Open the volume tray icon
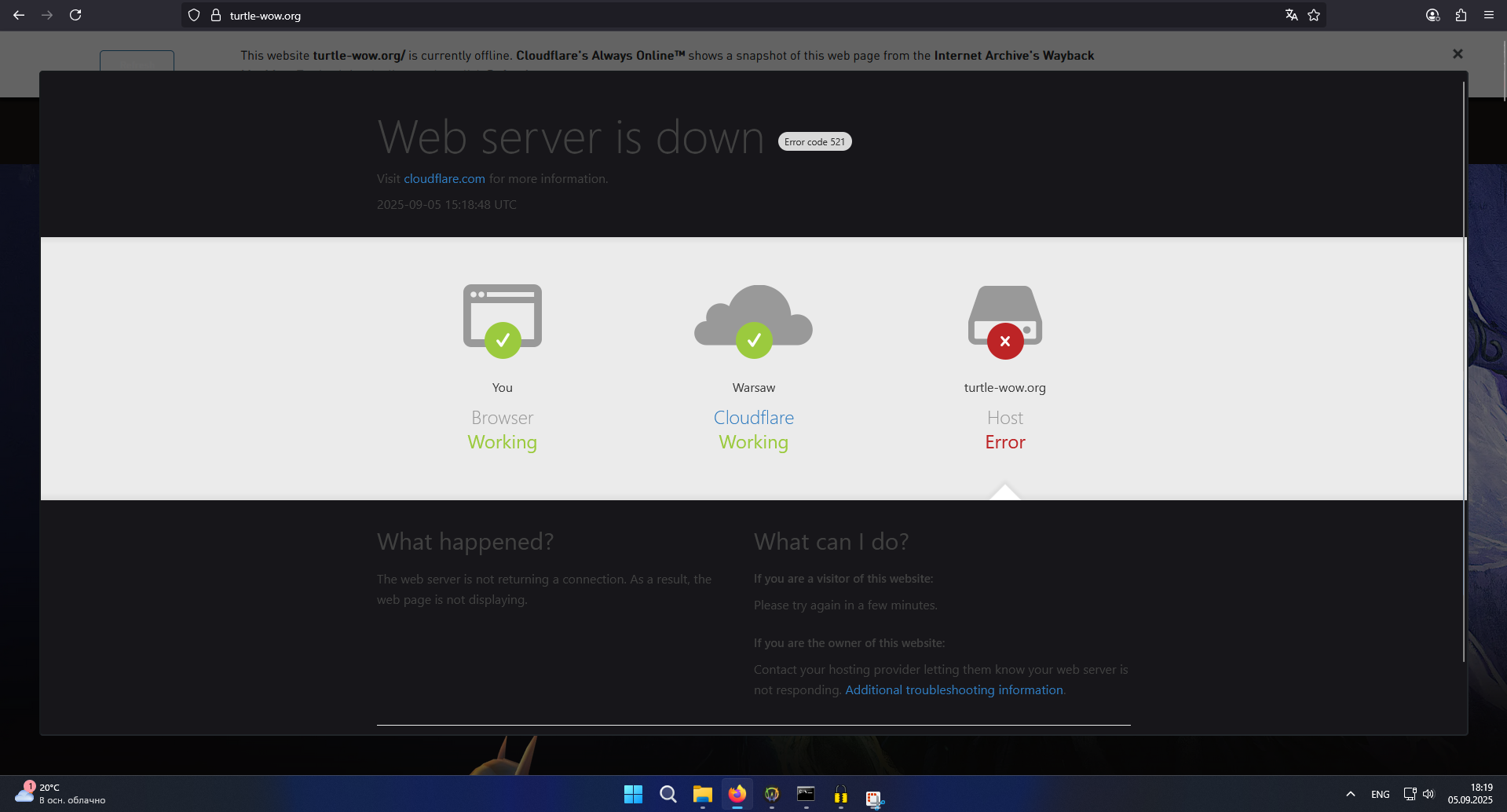 (1428, 794)
